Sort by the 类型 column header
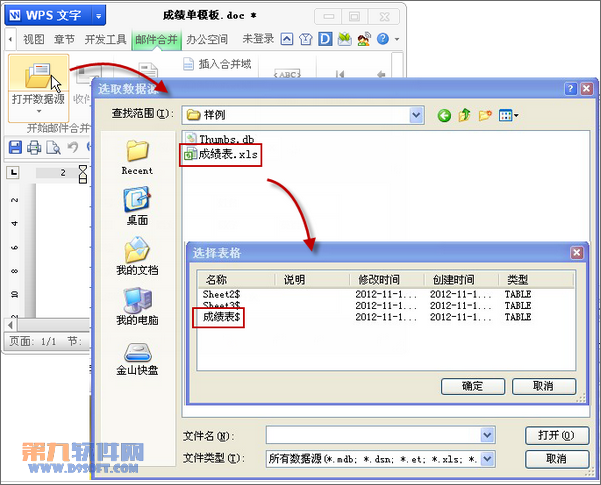 point(536,280)
